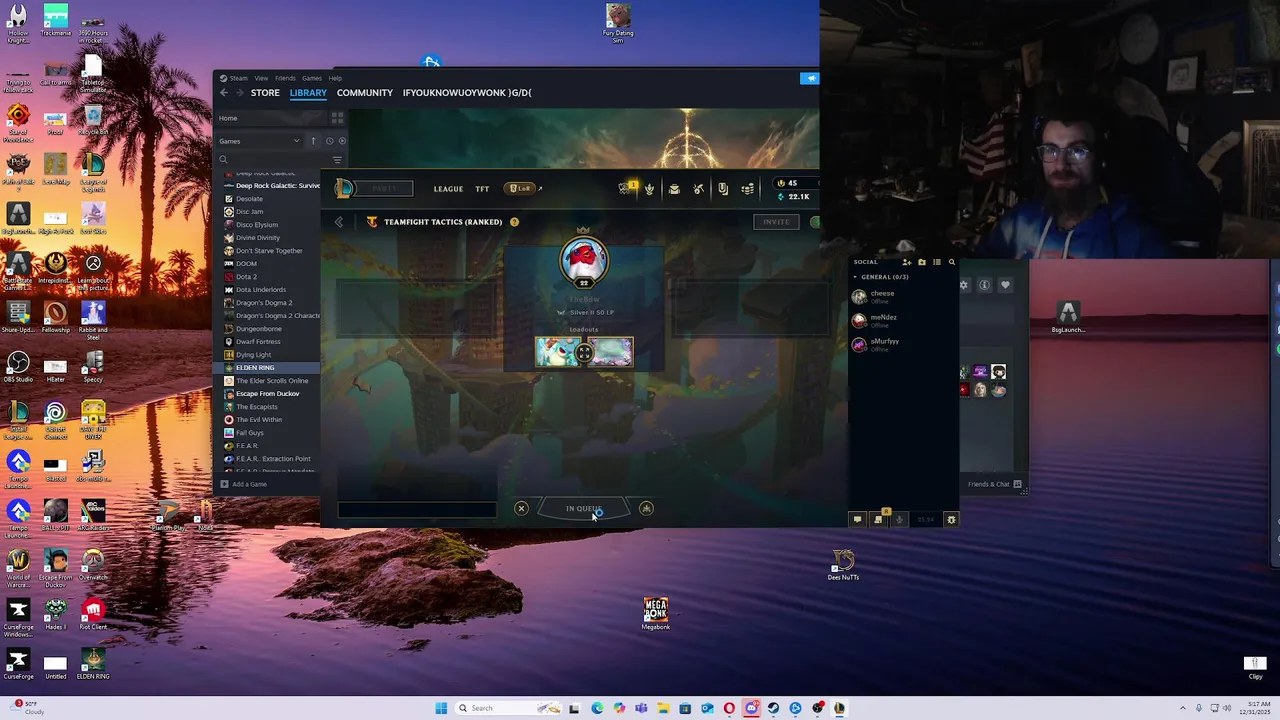Screen dimensions: 1280x720
Task: Open Hades II desktop shortcut
Action: point(56,615)
